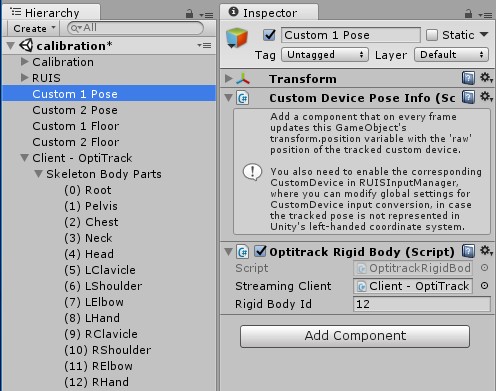Expand the Transform component
This screenshot has height=391, width=496.
click(228, 79)
